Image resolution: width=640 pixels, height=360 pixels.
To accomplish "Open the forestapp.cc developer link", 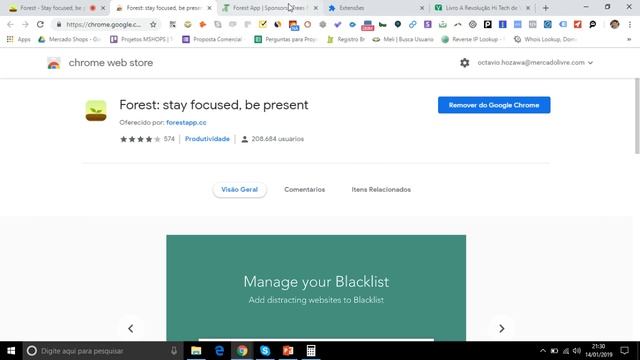I will 186,122.
